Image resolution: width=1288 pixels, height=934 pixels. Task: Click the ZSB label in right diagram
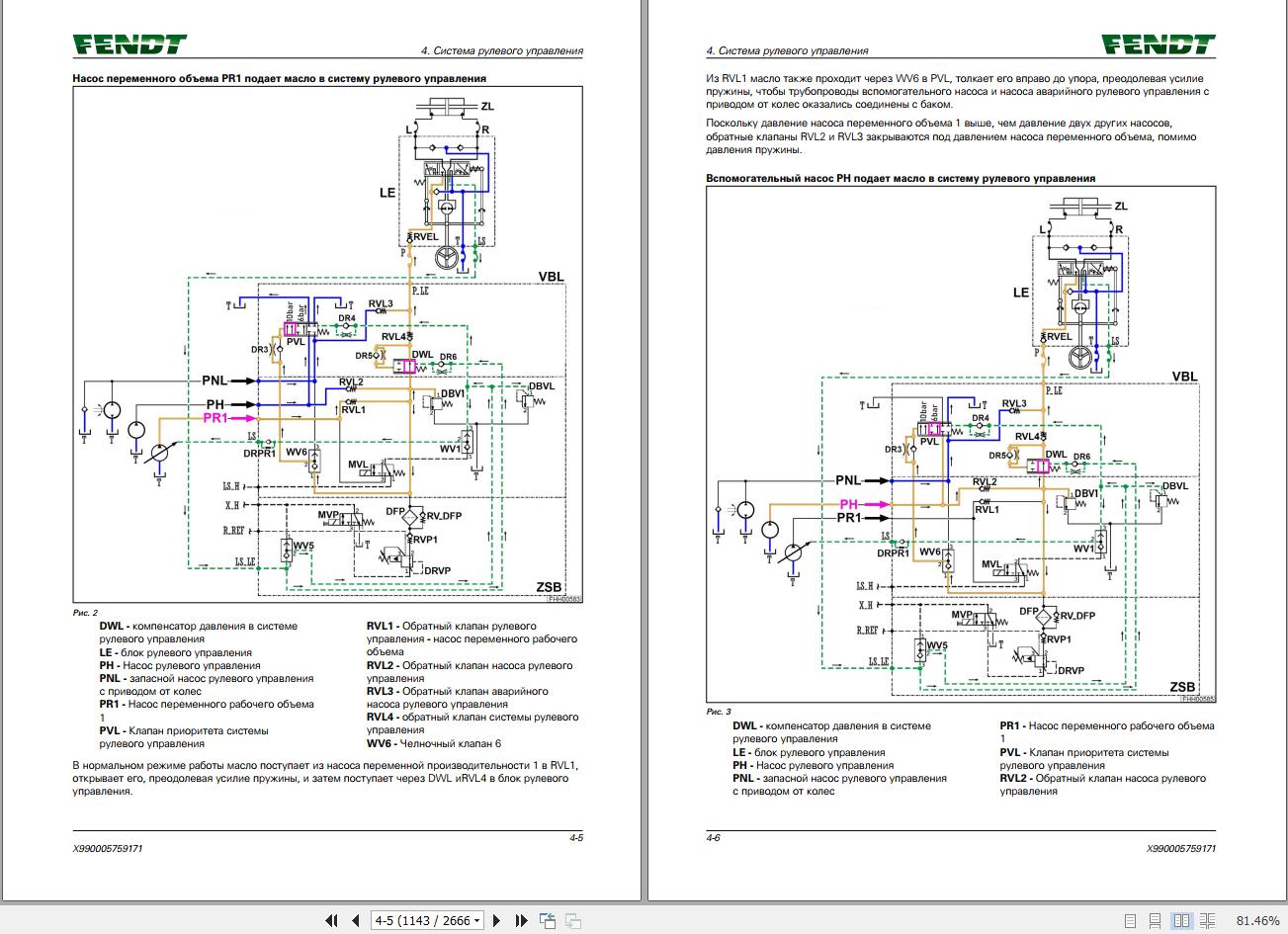[1182, 688]
